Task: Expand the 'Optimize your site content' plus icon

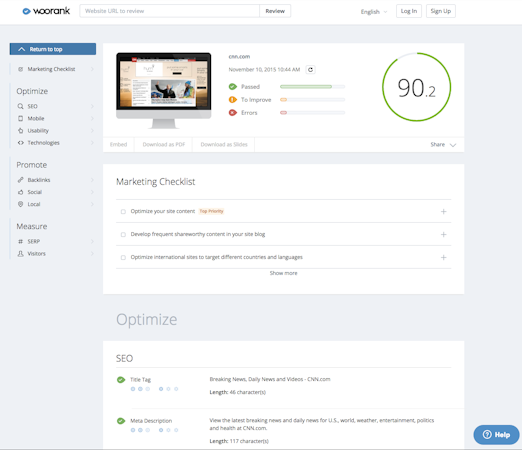Action: point(443,212)
